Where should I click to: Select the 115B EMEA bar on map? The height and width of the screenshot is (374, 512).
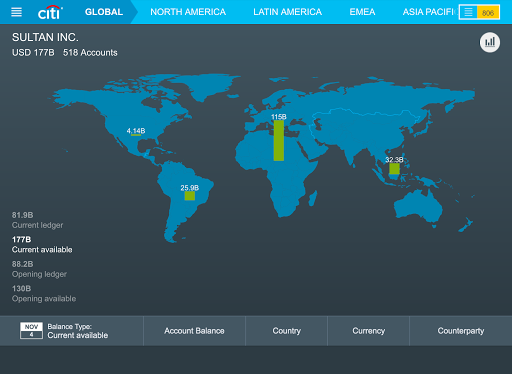click(x=279, y=140)
